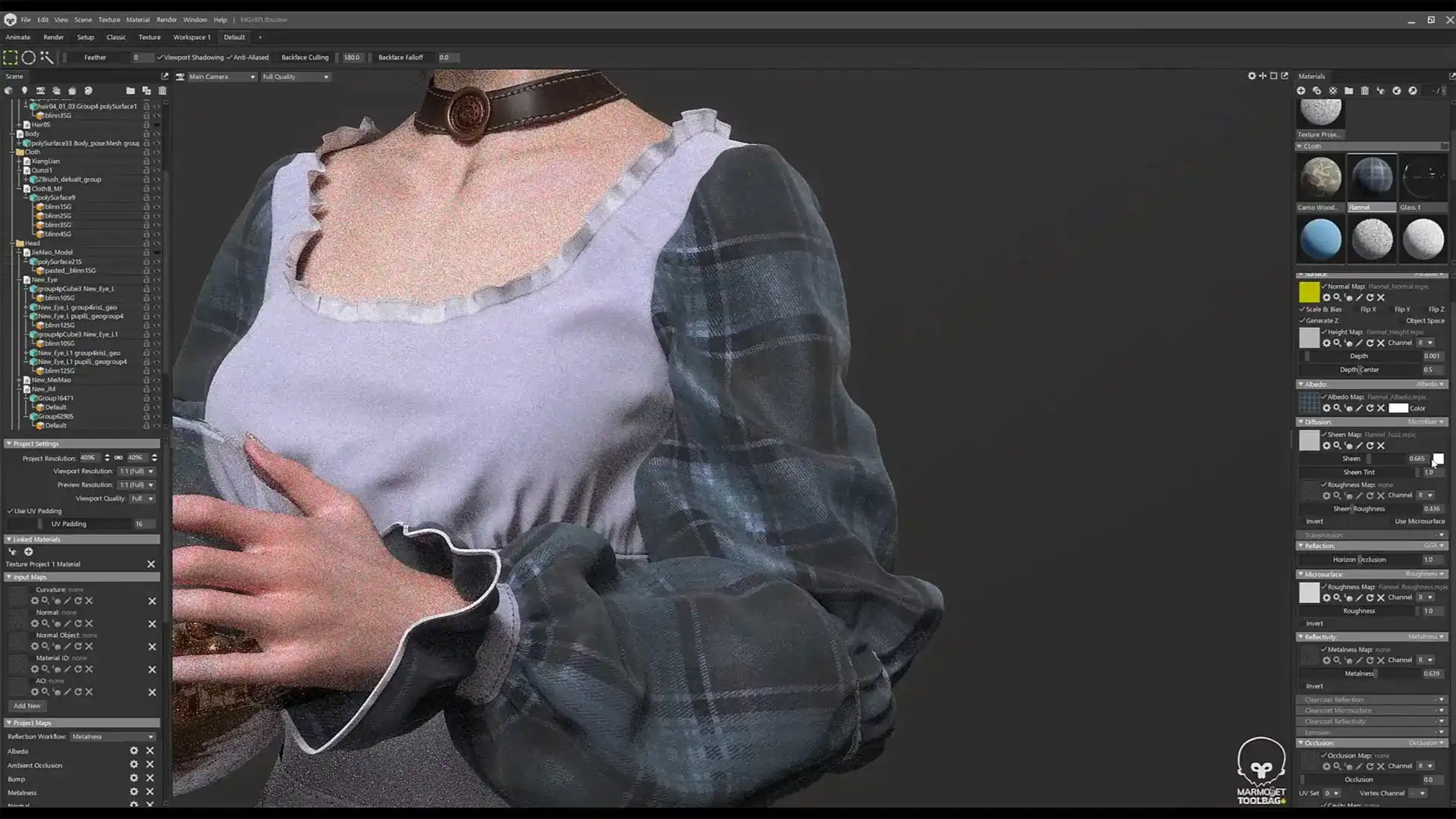Delete selected material using the trash icon

(1365, 90)
